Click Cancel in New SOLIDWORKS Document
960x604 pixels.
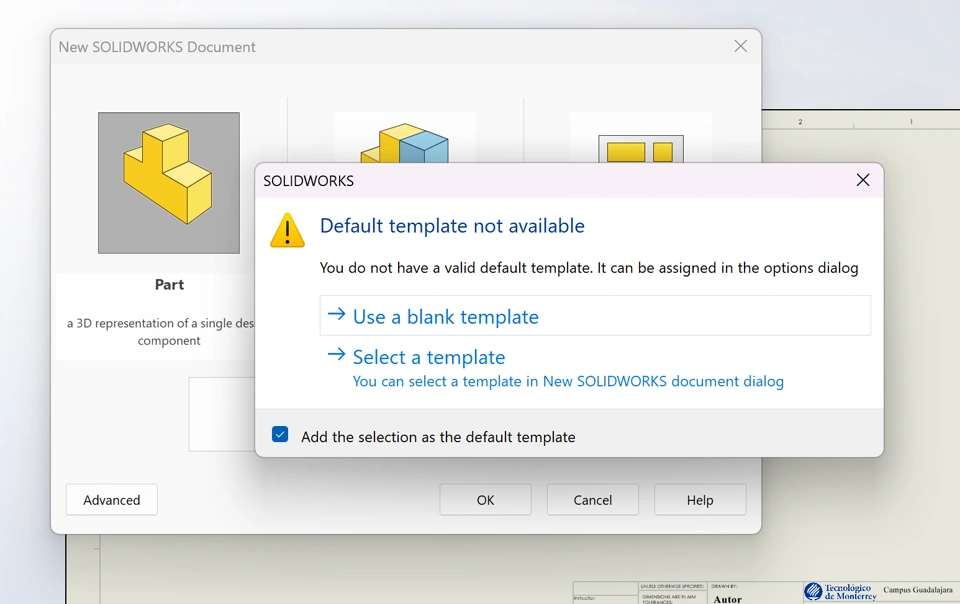coord(592,500)
